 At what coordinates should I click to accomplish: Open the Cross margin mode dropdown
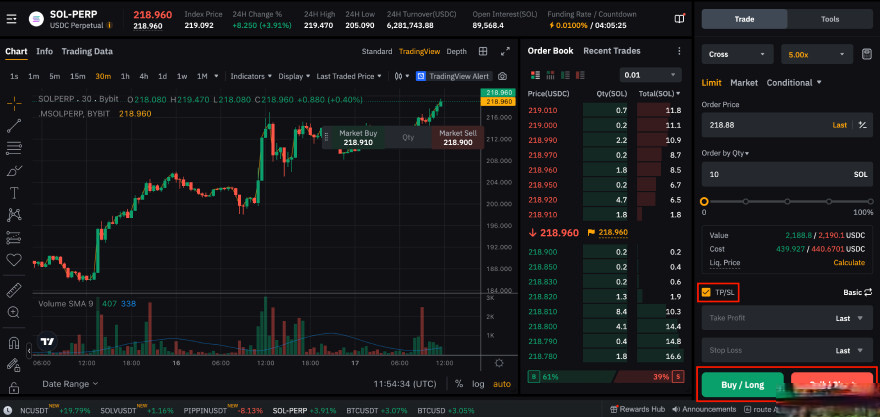[738, 54]
